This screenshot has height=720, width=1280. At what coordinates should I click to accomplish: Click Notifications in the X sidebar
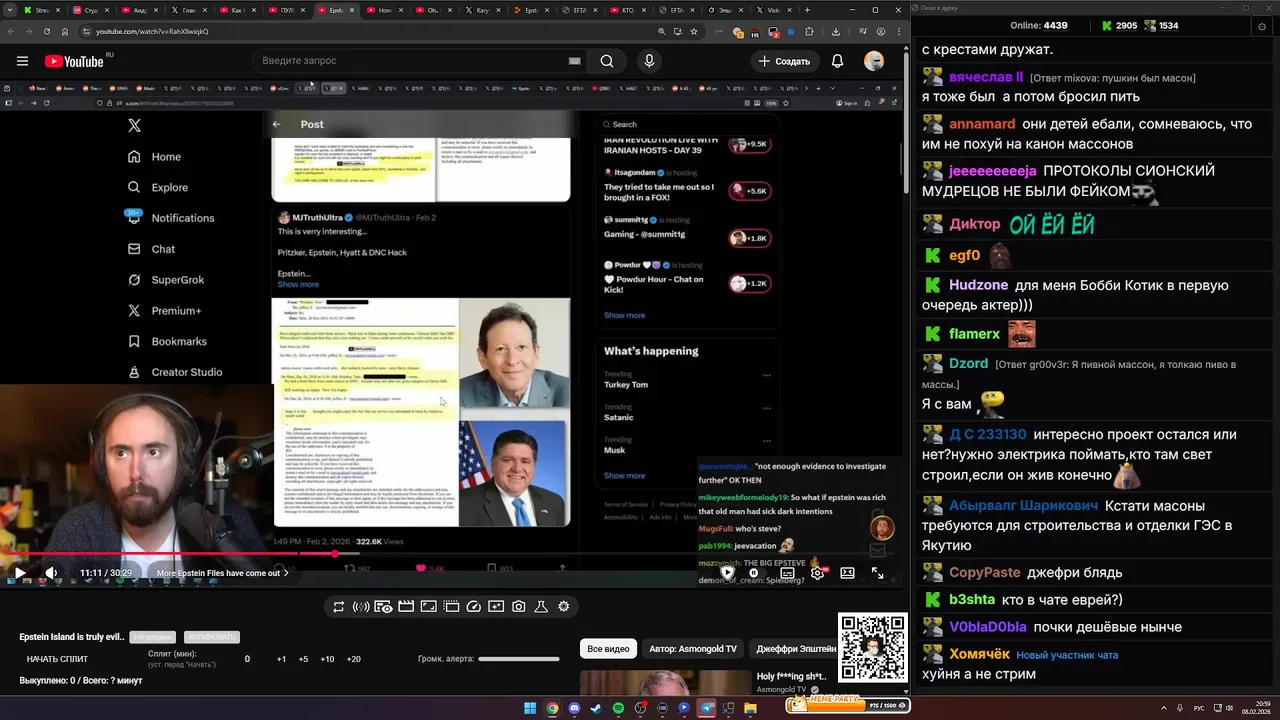point(171,218)
